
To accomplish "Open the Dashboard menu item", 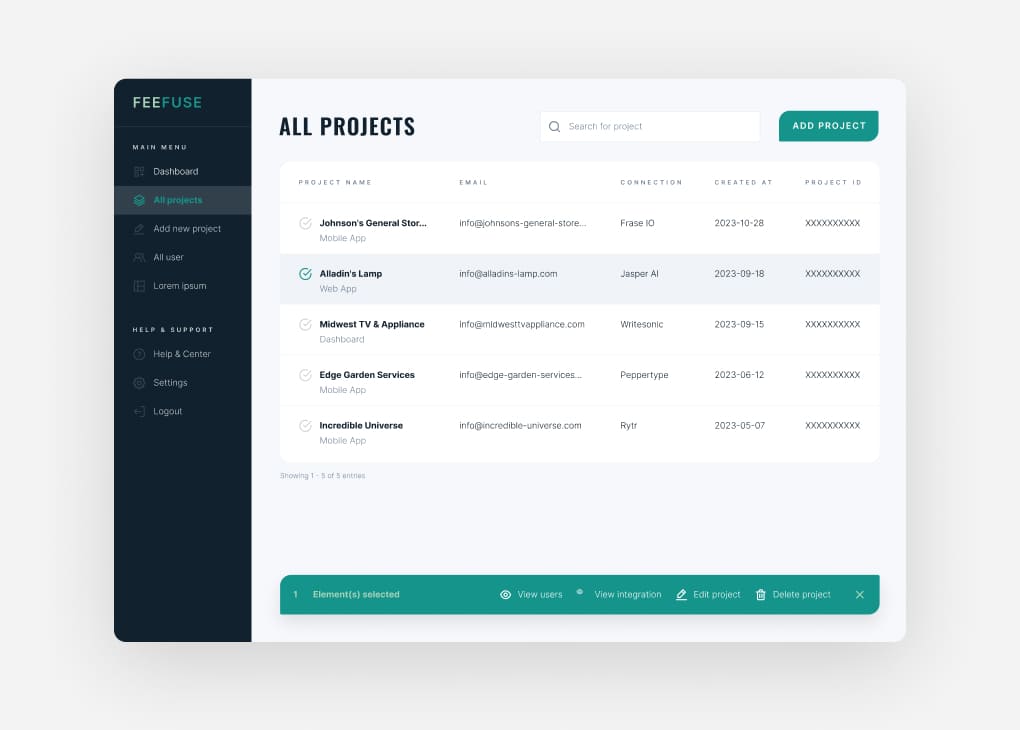I will [183, 172].
